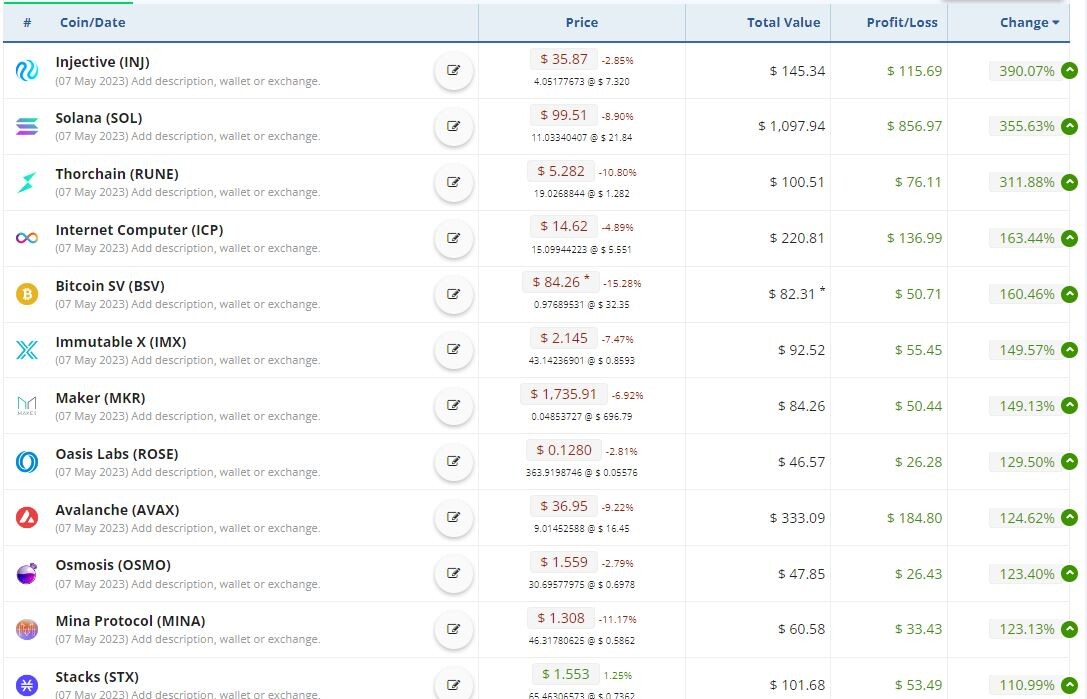The height and width of the screenshot is (699, 1087).
Task: Click the $ 333.09 Avalanche total value
Action: [797, 518]
